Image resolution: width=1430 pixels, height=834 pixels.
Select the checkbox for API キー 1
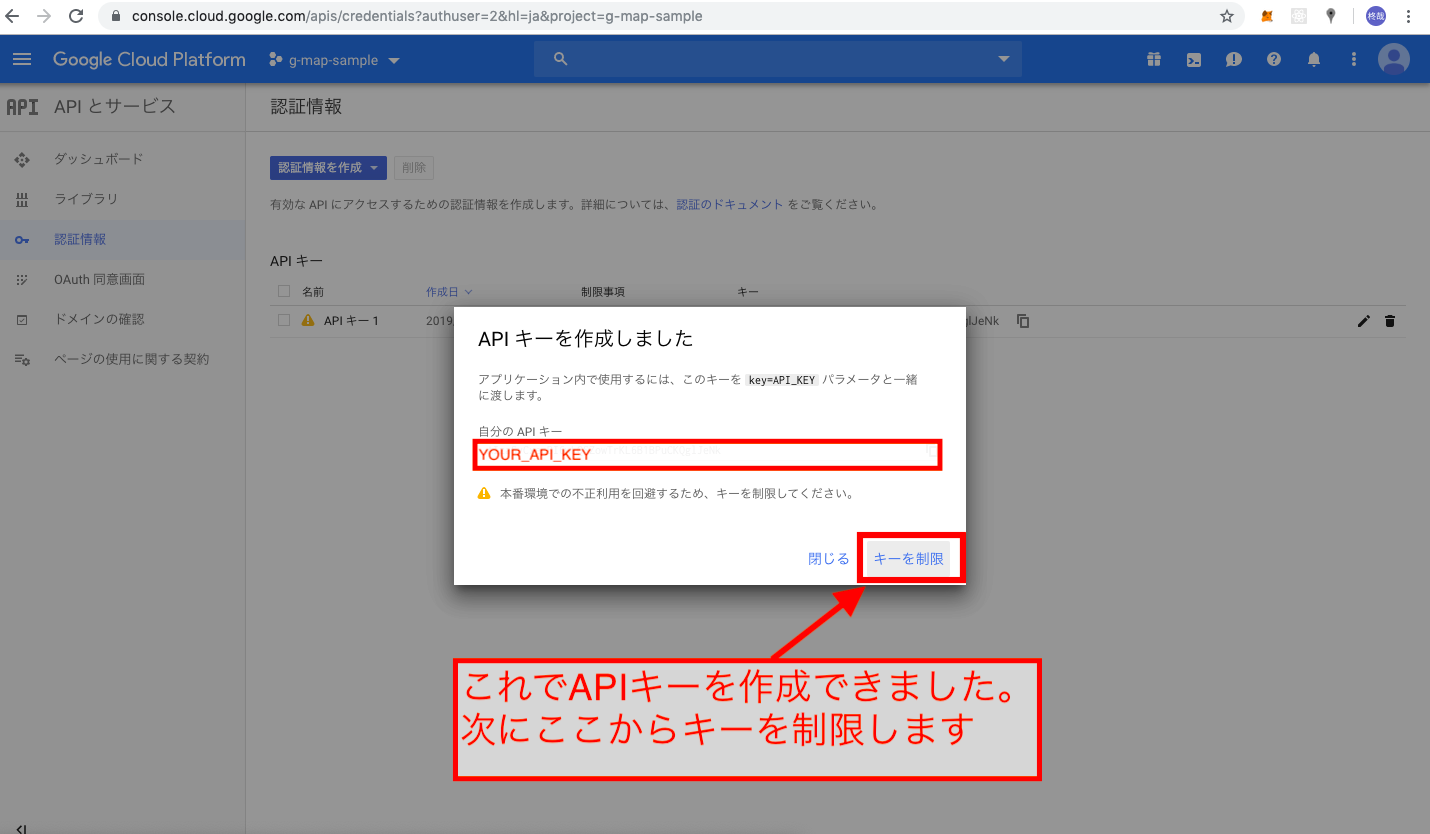(283, 320)
